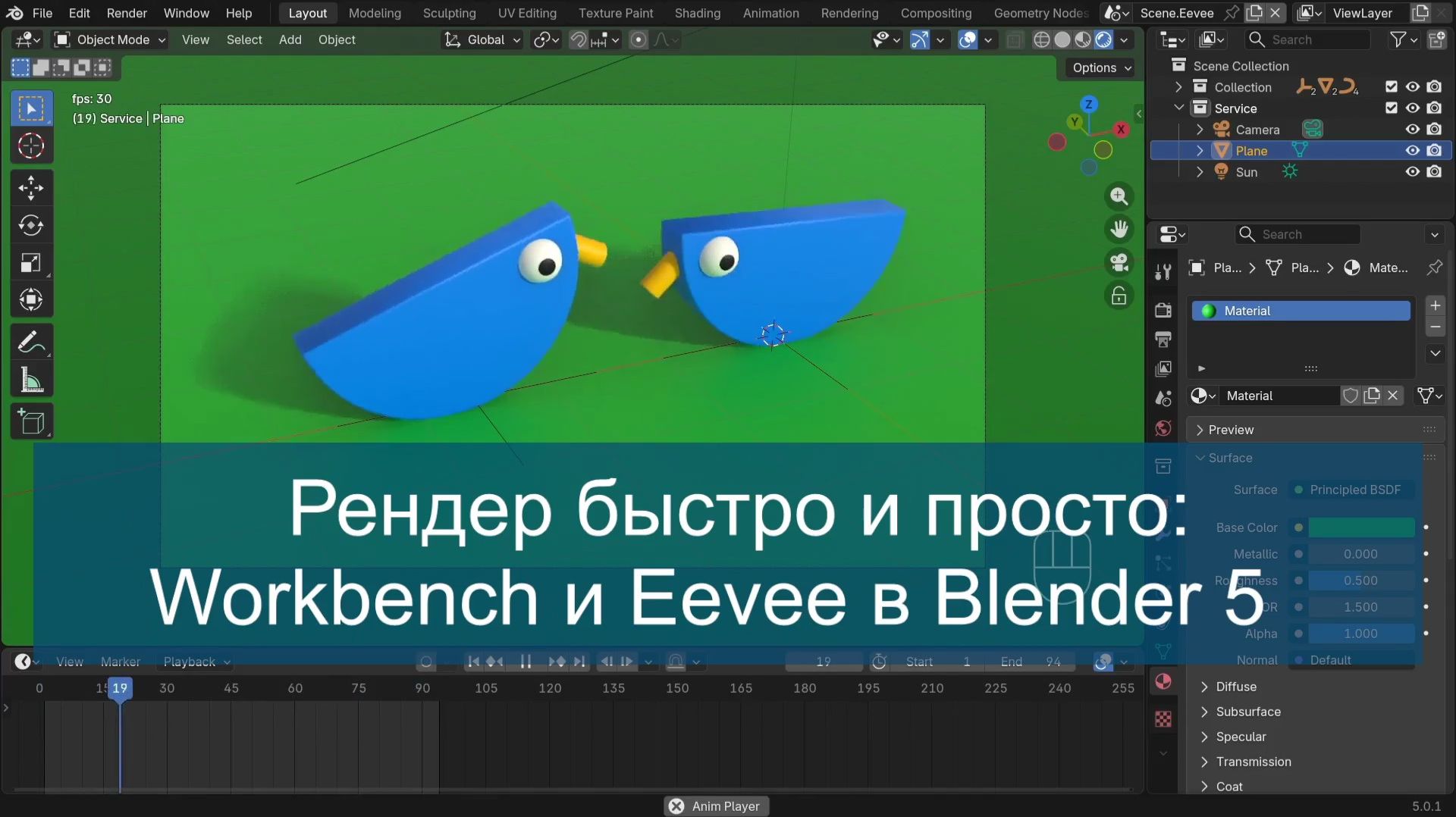Open the Object Mode dropdown
The width and height of the screenshot is (1456, 817).
pos(111,40)
